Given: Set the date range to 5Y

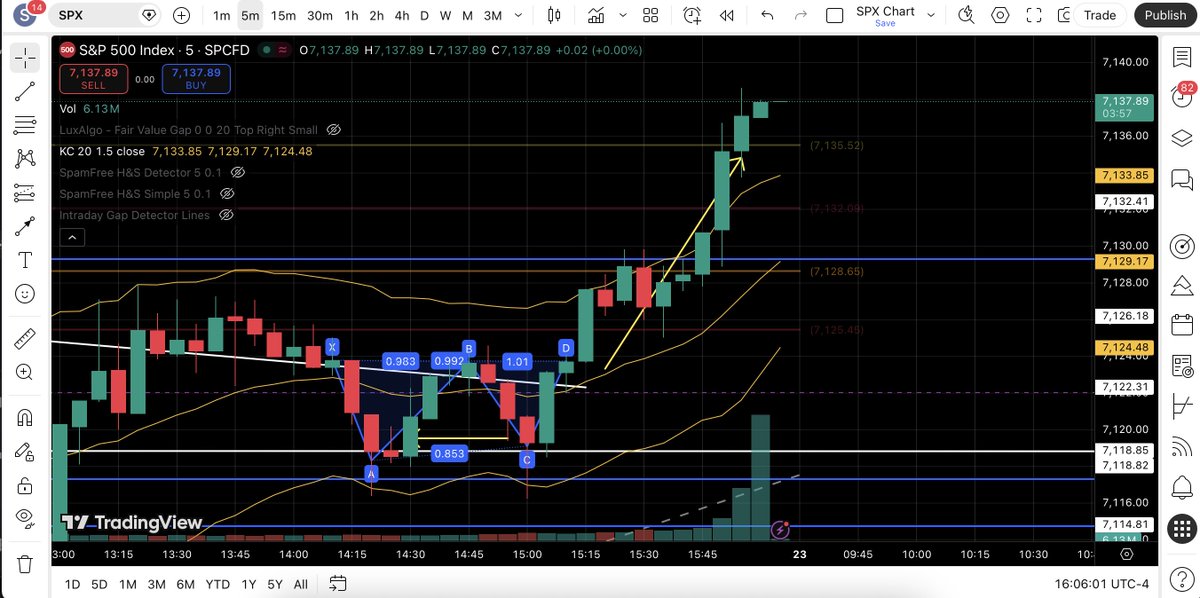Looking at the screenshot, I should click(x=273, y=583).
